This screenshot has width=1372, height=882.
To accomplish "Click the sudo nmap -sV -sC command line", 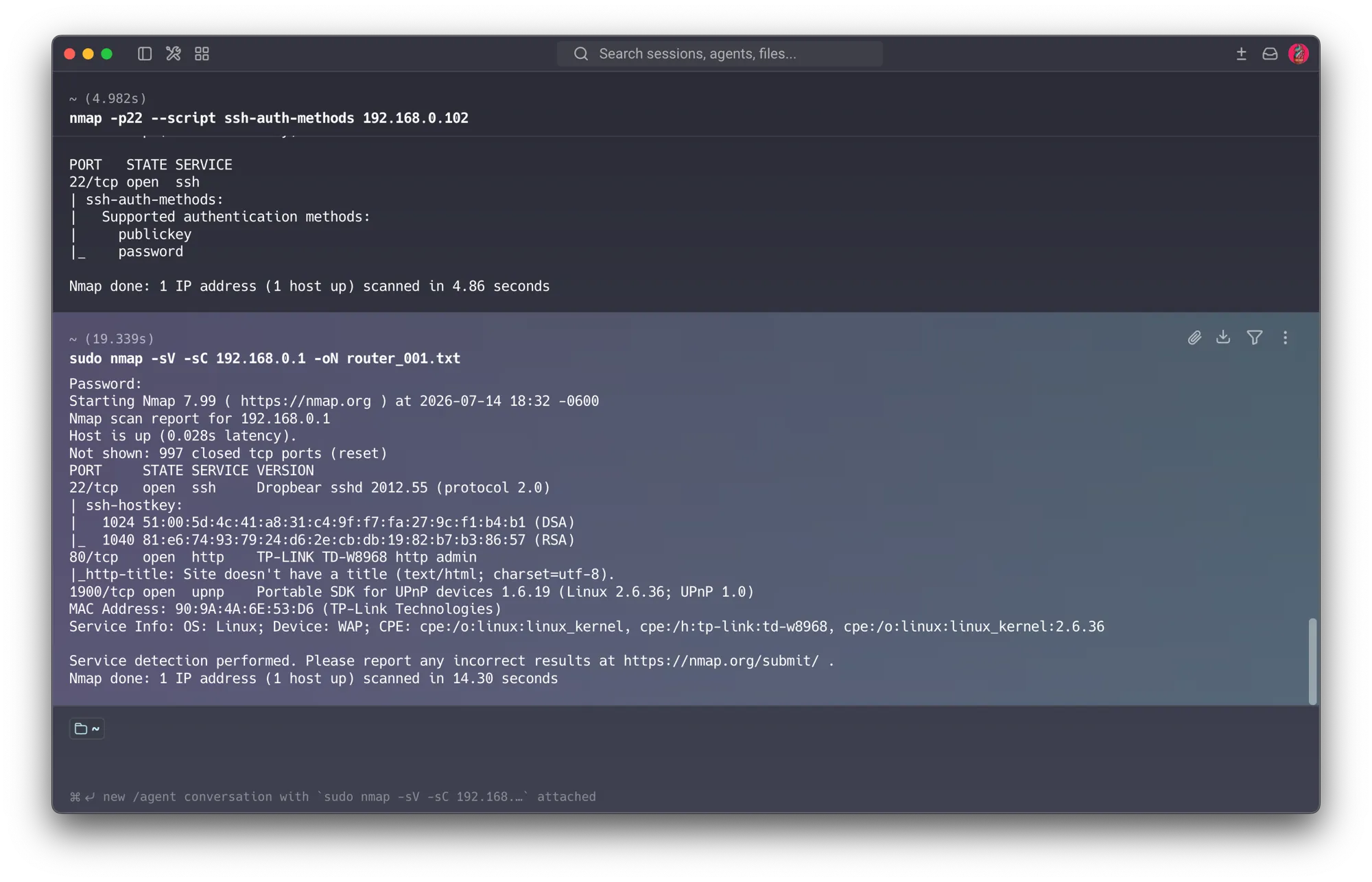I will click(265, 358).
